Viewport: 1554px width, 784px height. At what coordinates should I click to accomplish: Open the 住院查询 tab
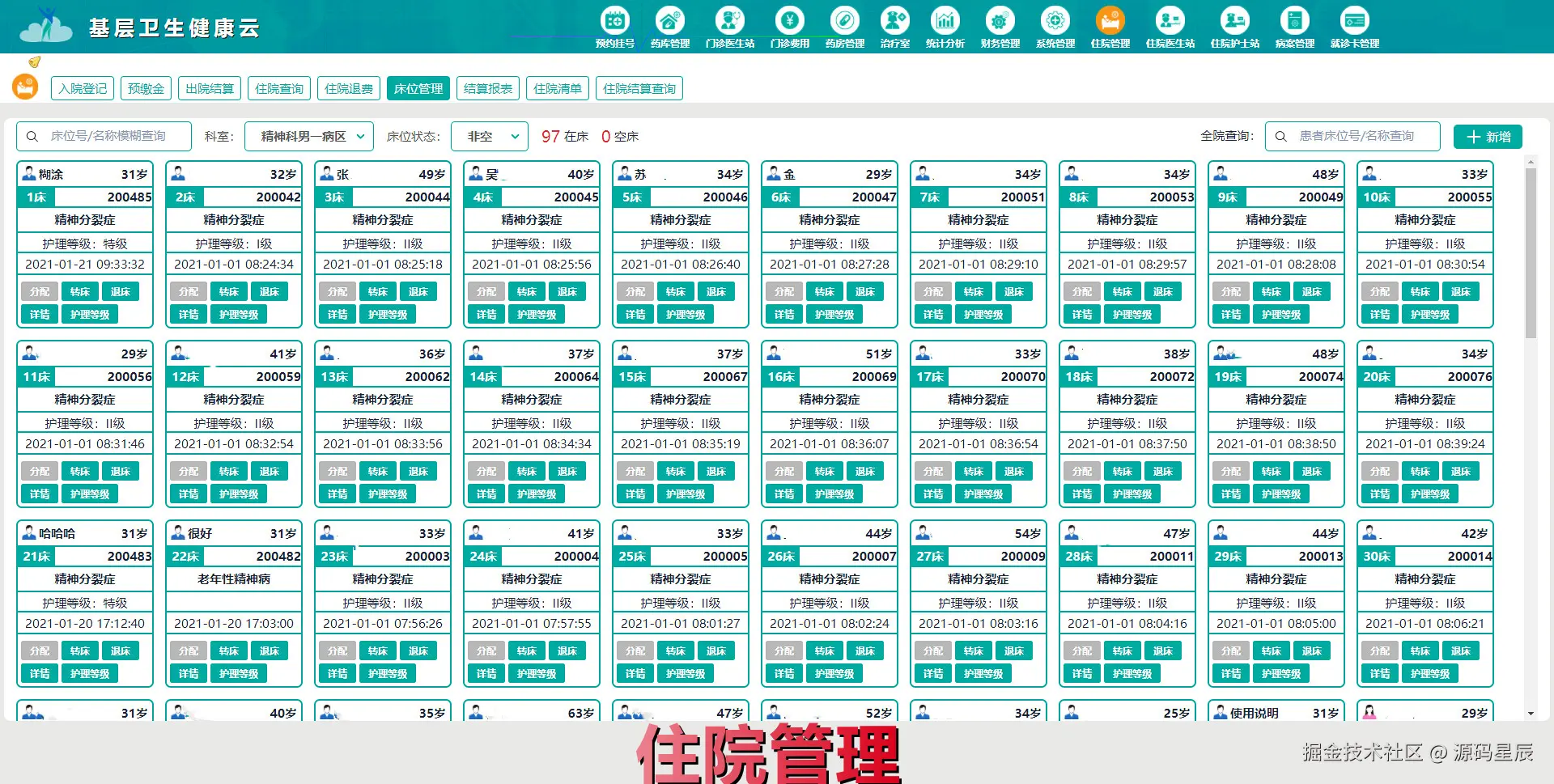[x=279, y=88]
